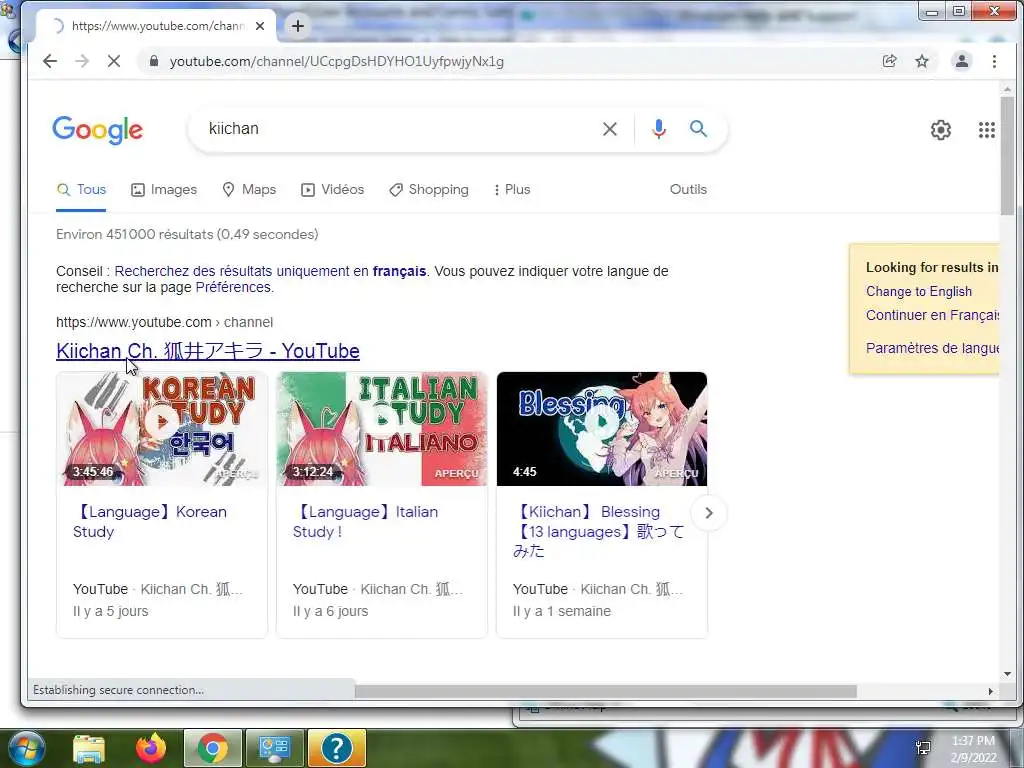Open the Préférences link

233,287
